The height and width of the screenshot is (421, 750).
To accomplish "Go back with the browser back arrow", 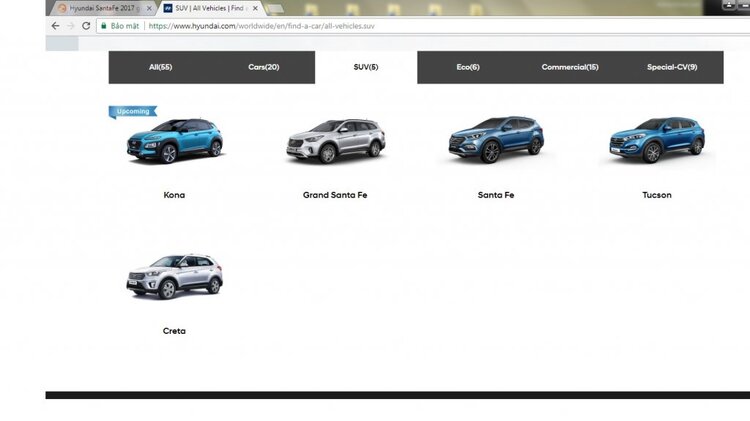I will [x=55, y=26].
